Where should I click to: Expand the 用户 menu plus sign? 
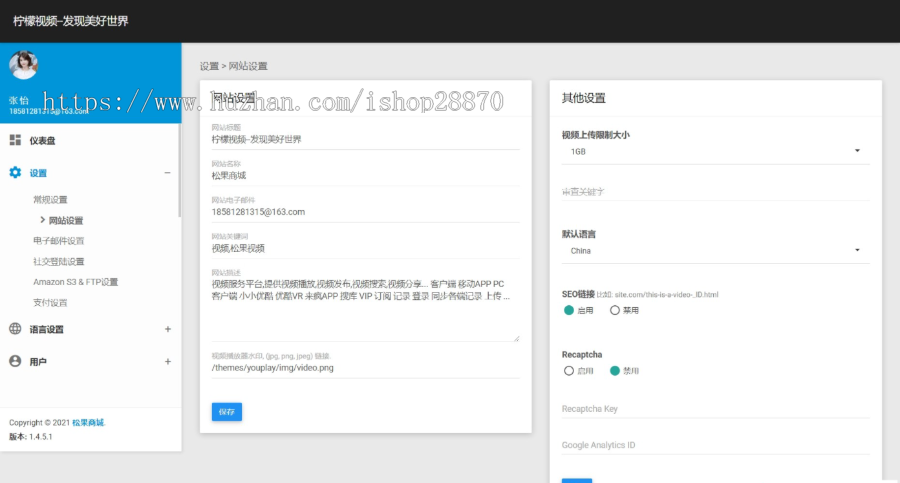coord(168,362)
